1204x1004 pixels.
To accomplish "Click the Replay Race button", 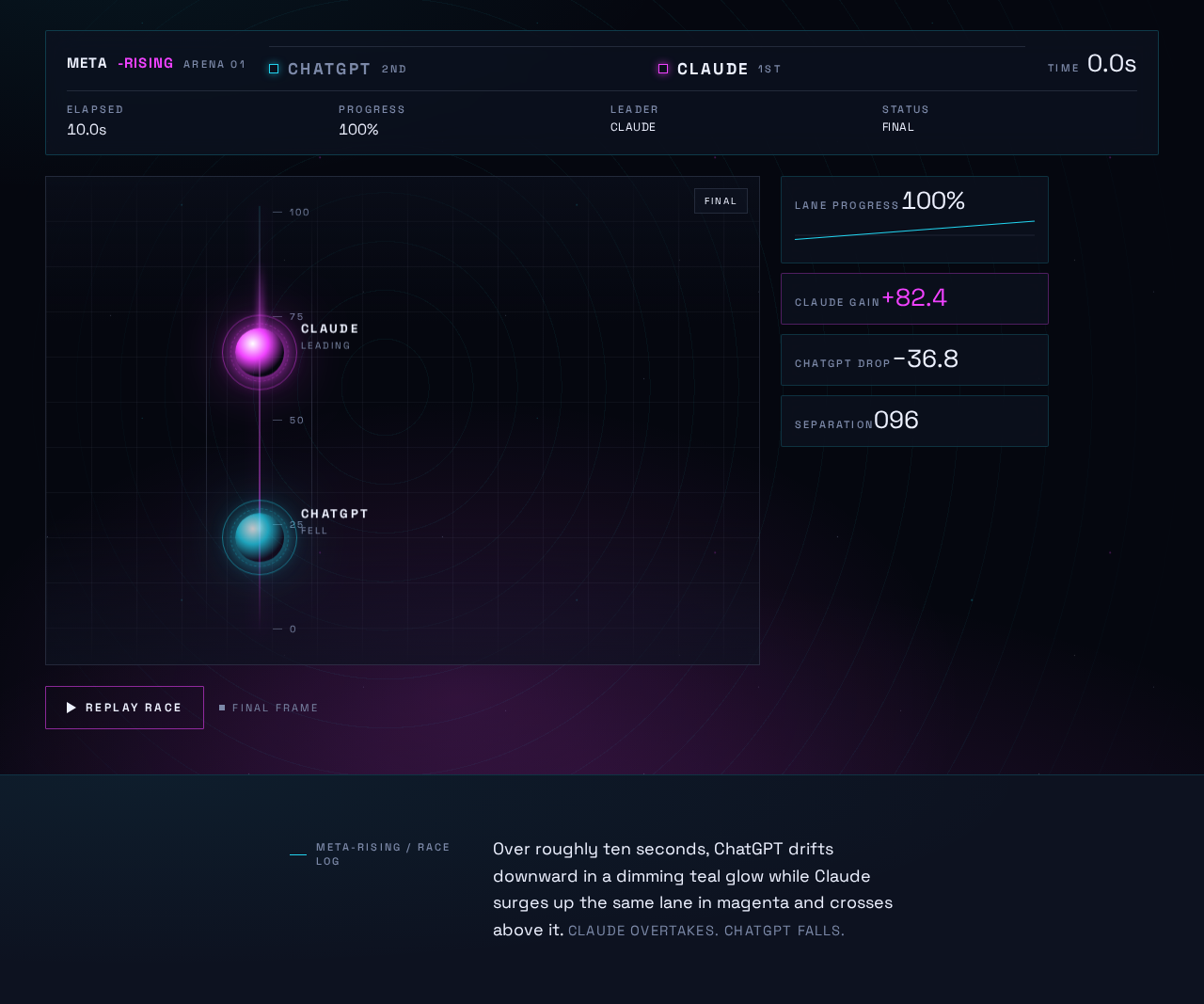I will coord(124,708).
